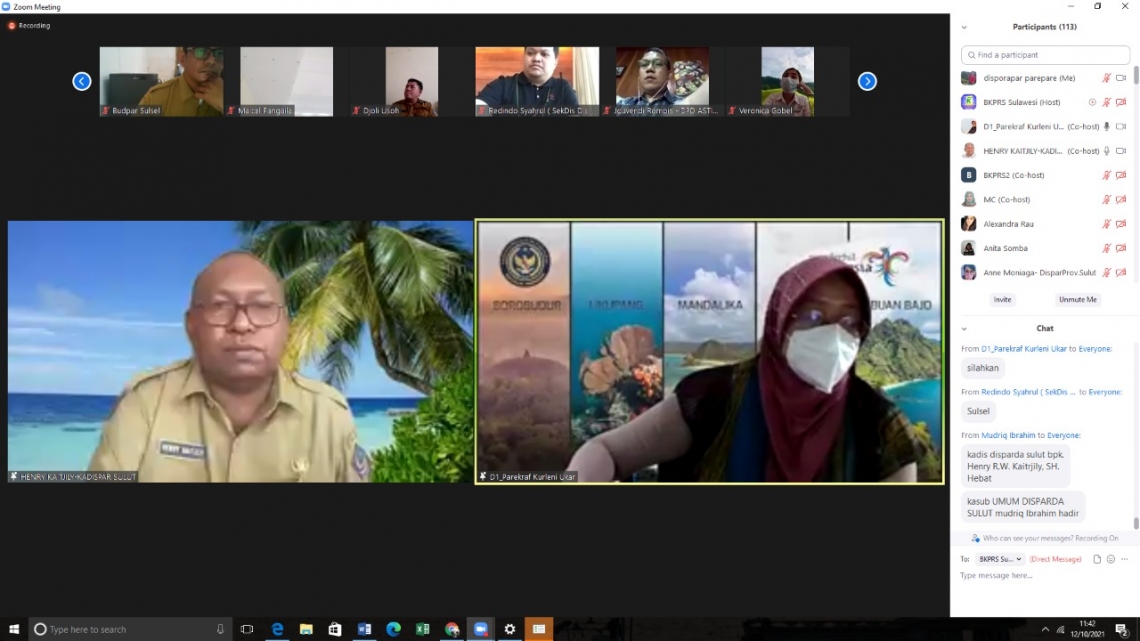Click Anita Somba camera-off icon
The width and height of the screenshot is (1140, 641).
click(x=1121, y=249)
